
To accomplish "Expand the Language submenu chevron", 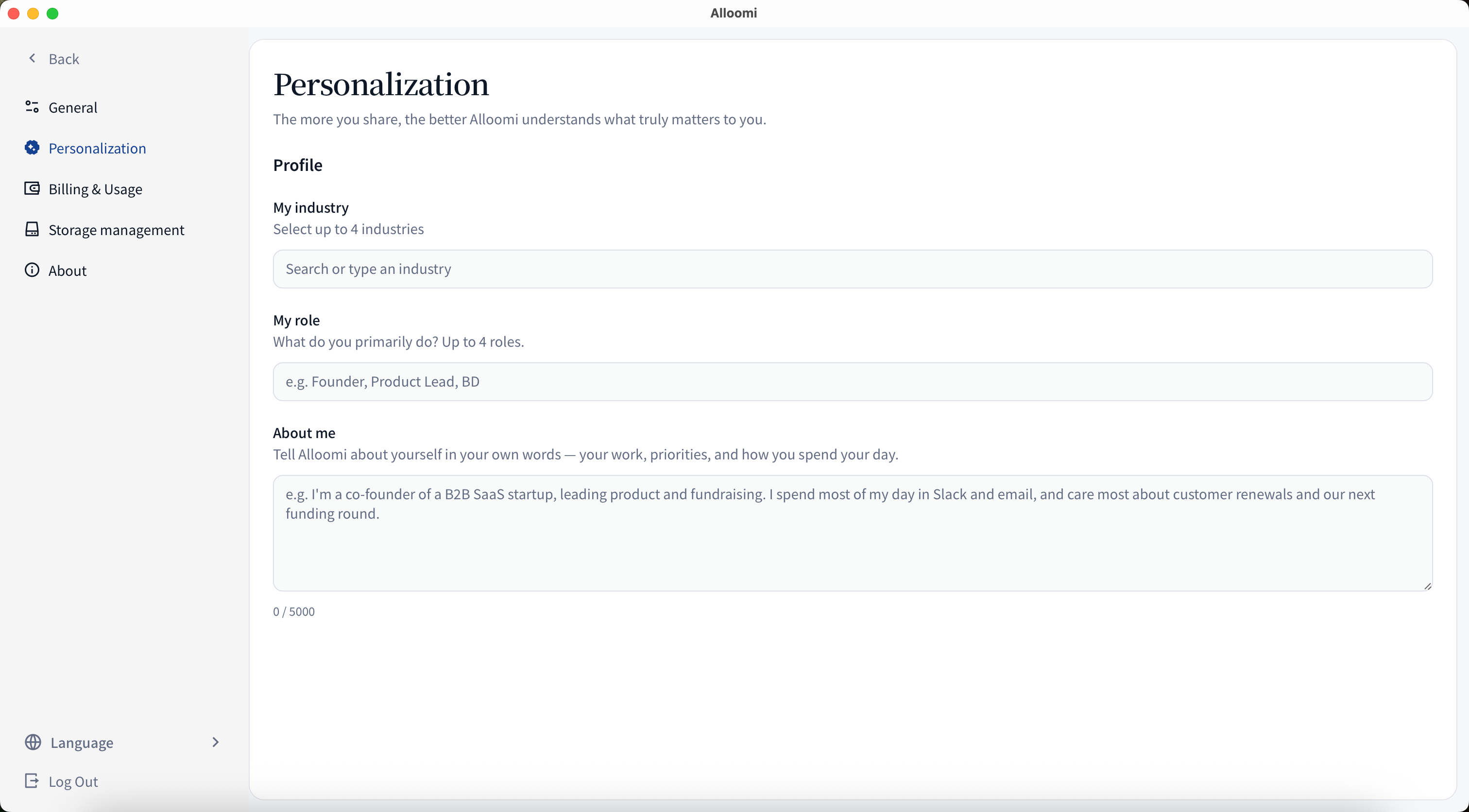I will pos(216,742).
